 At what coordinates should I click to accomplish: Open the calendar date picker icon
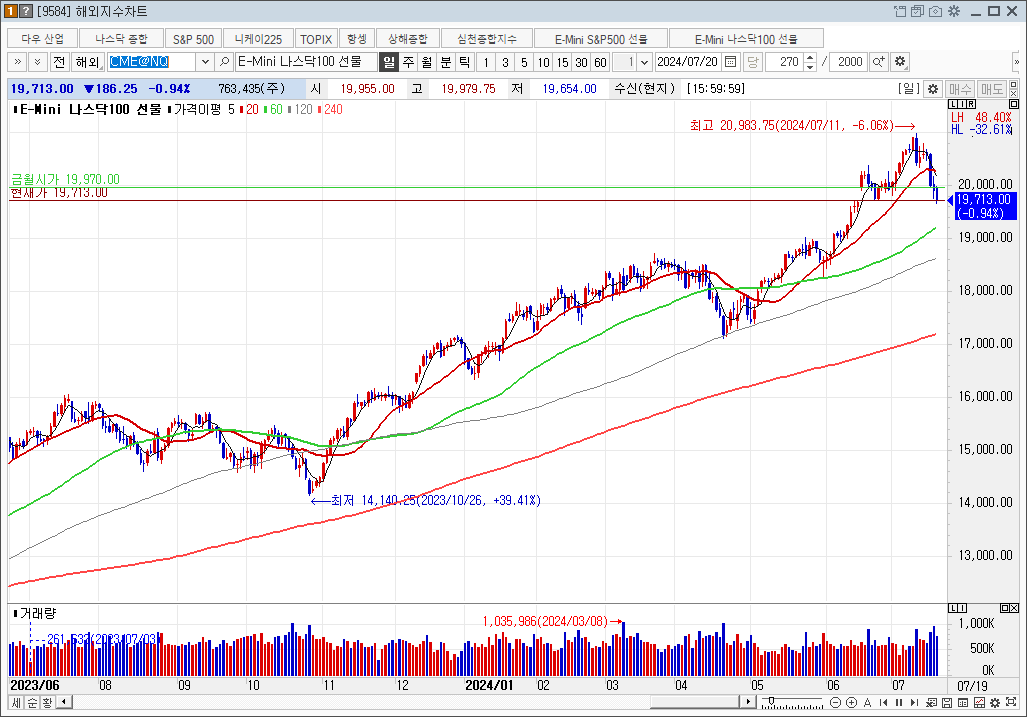point(731,62)
